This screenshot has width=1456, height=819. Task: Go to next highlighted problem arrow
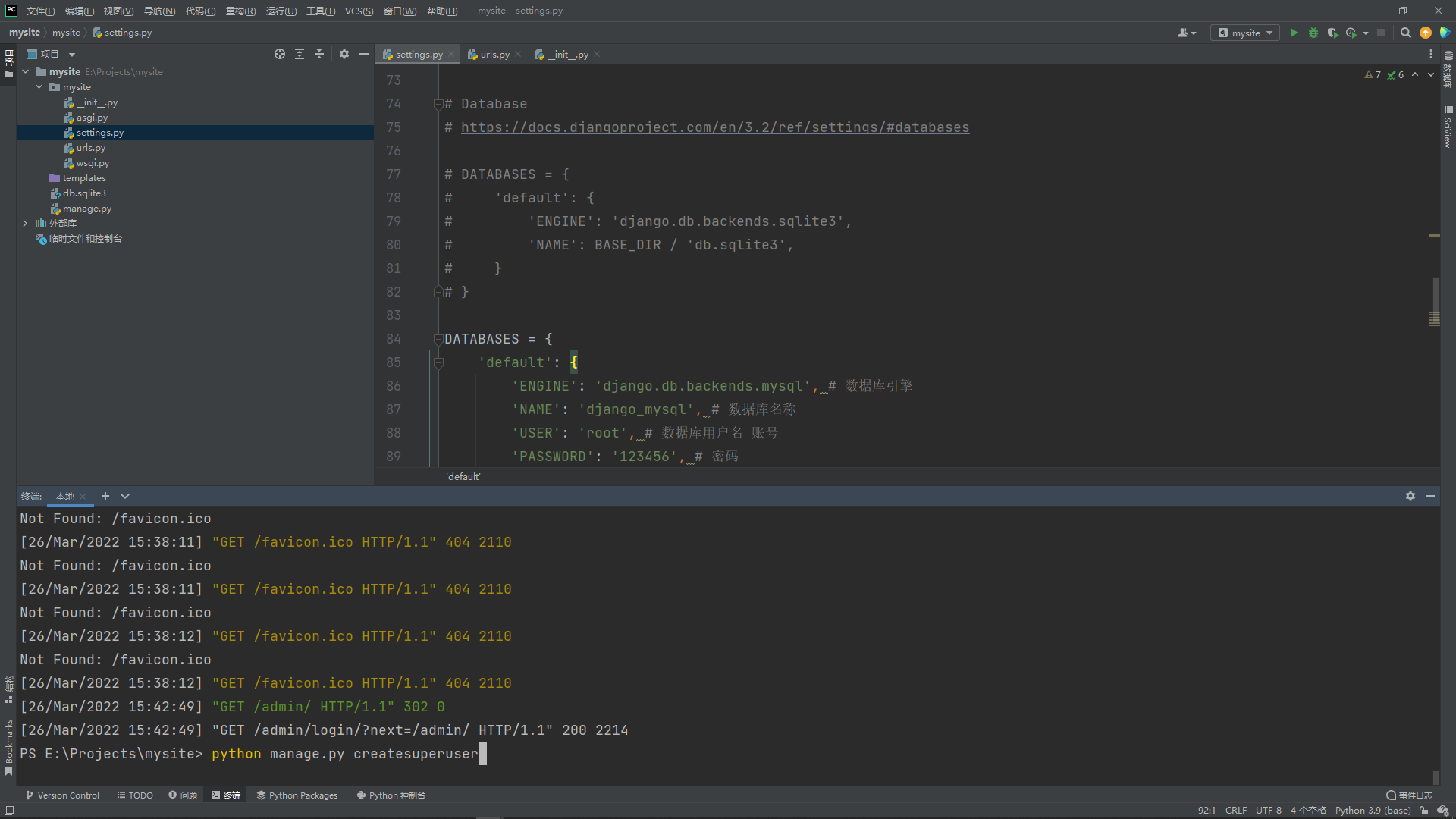[1431, 74]
